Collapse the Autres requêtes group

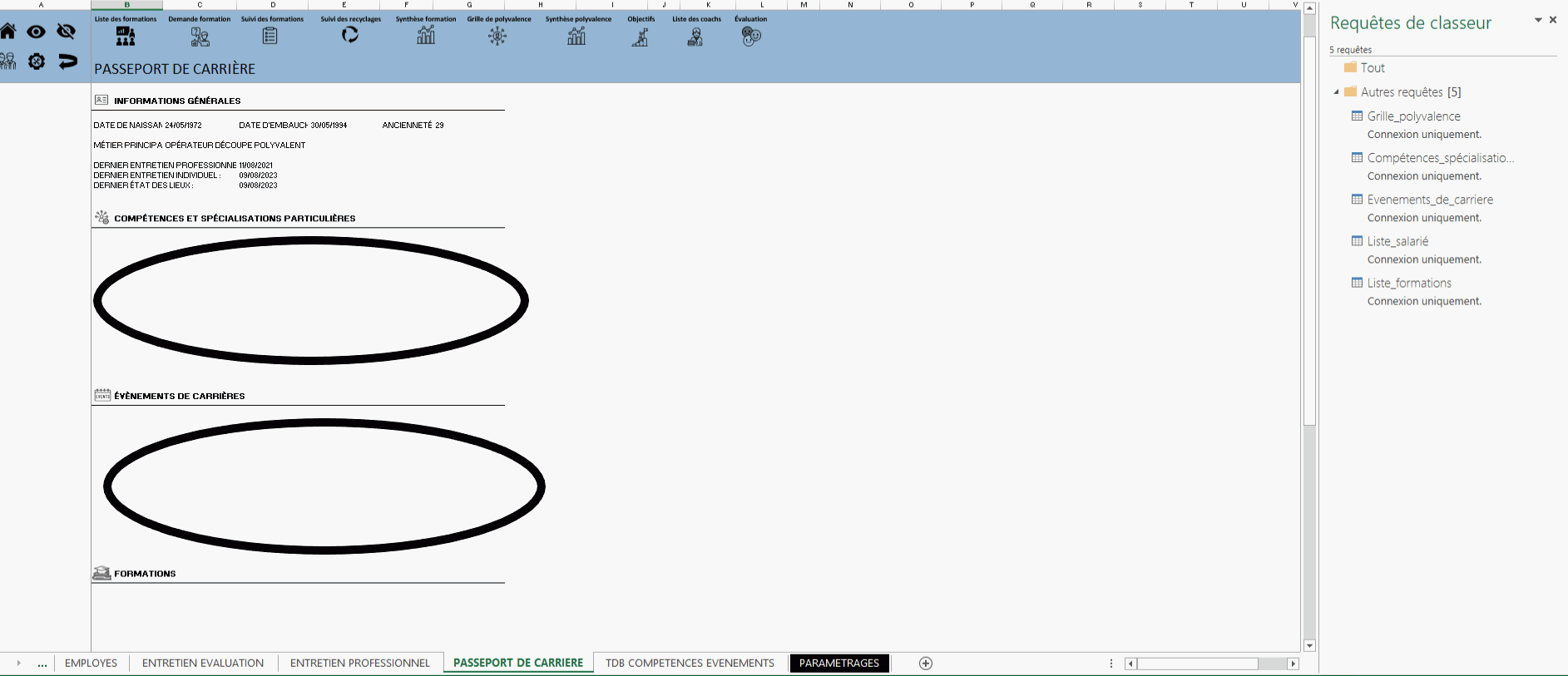pyautogui.click(x=1337, y=92)
